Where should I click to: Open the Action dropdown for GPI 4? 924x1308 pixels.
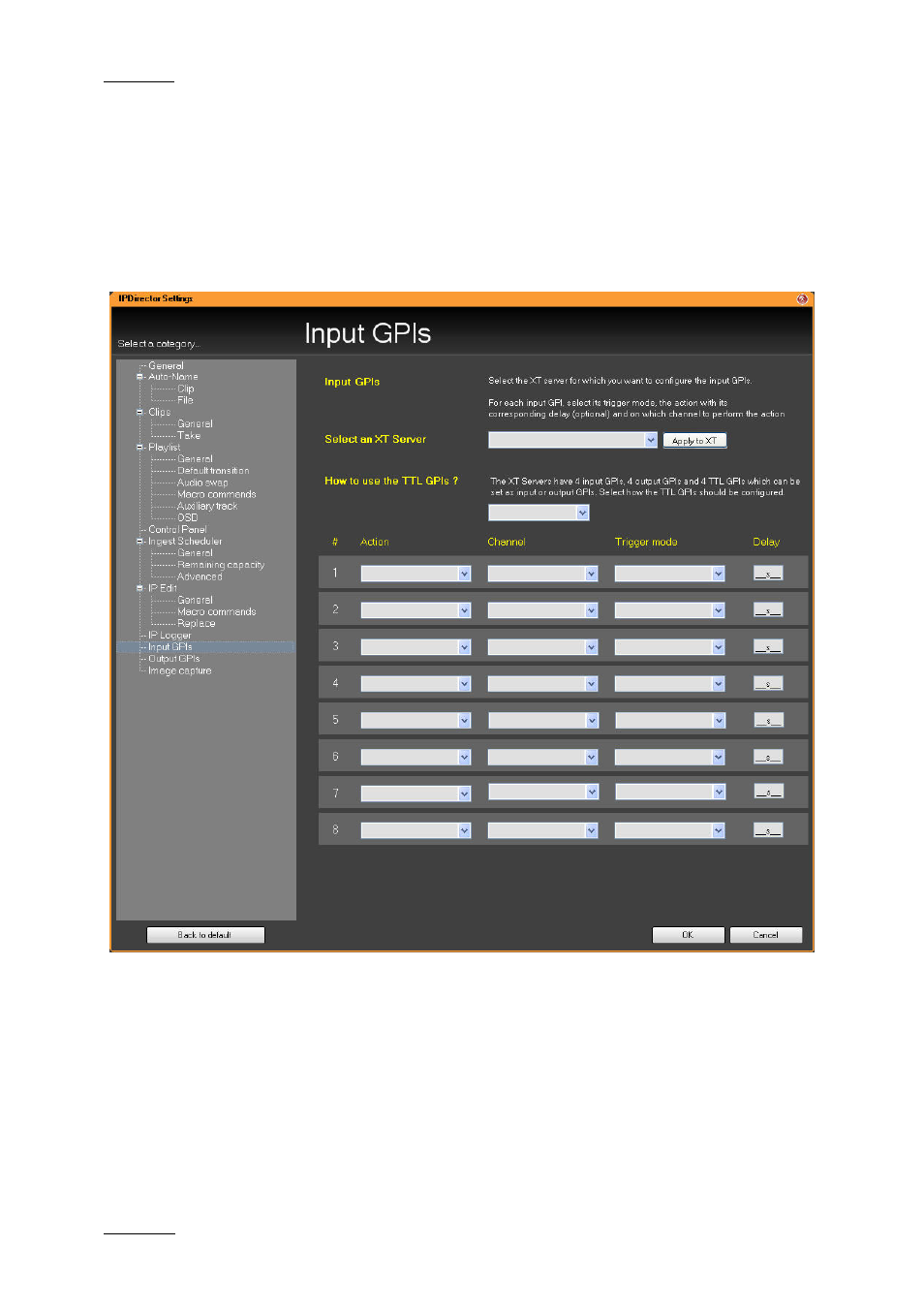(x=416, y=684)
